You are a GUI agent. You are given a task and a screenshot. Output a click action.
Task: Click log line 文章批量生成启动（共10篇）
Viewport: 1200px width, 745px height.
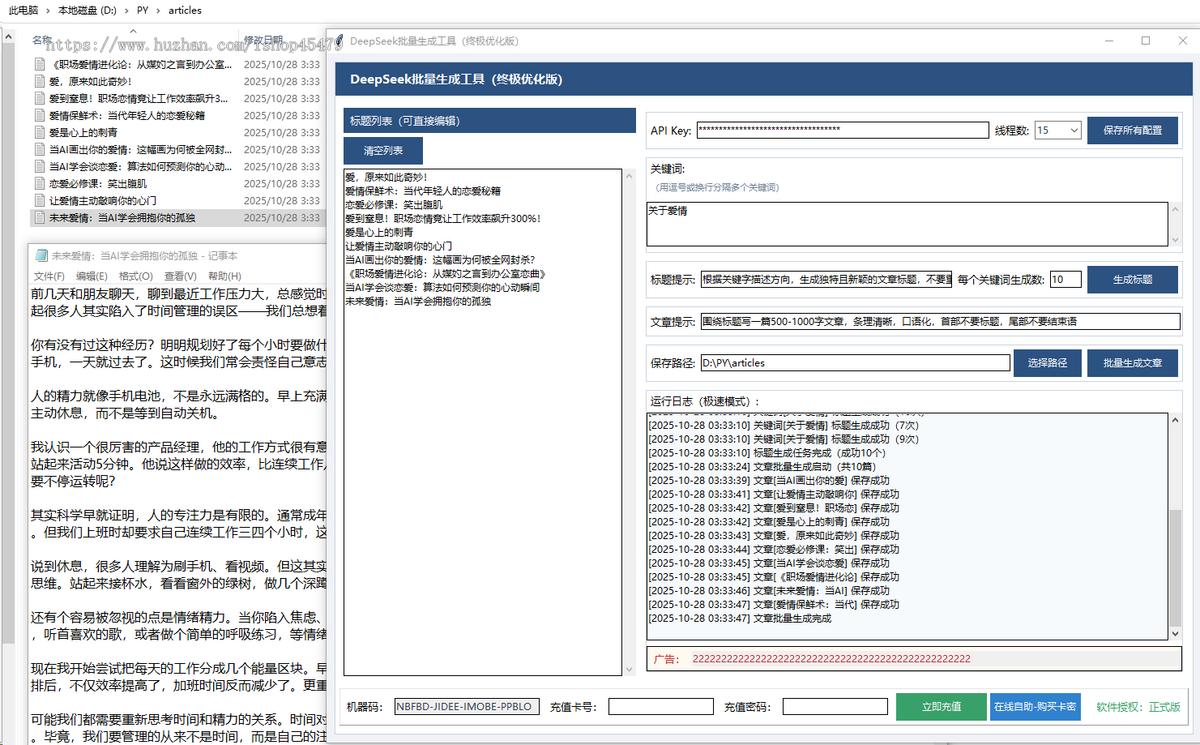[762, 466]
